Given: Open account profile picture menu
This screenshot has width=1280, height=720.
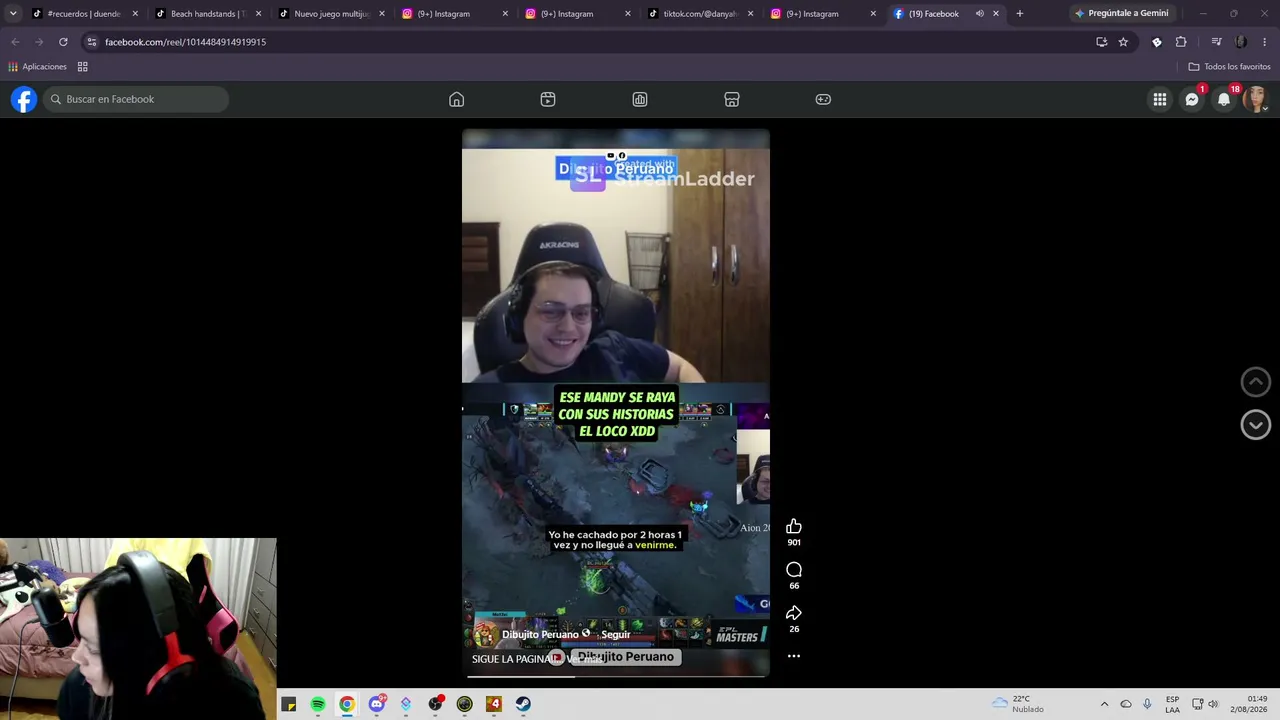Looking at the screenshot, I should [x=1256, y=99].
